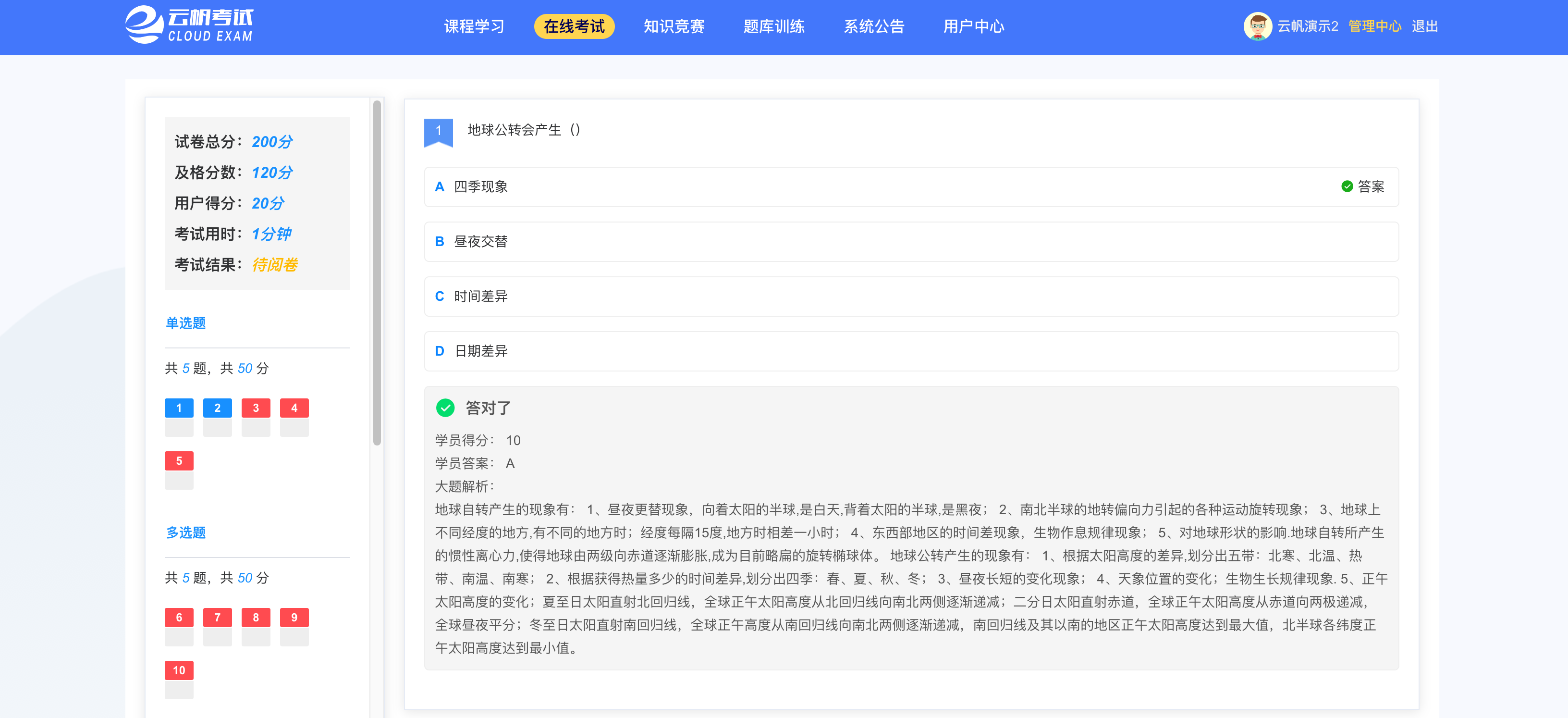Click the 用户得分 20分 value

pos(268,203)
